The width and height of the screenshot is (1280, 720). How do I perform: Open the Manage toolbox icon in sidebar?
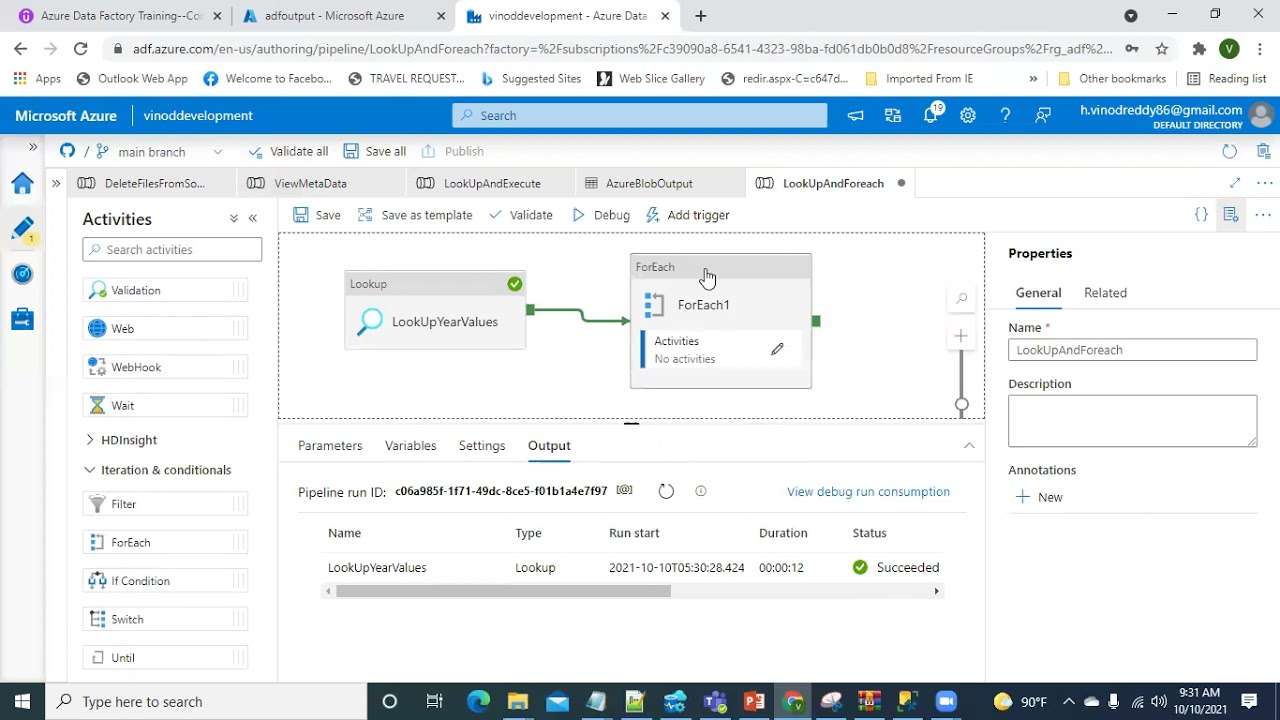22,319
